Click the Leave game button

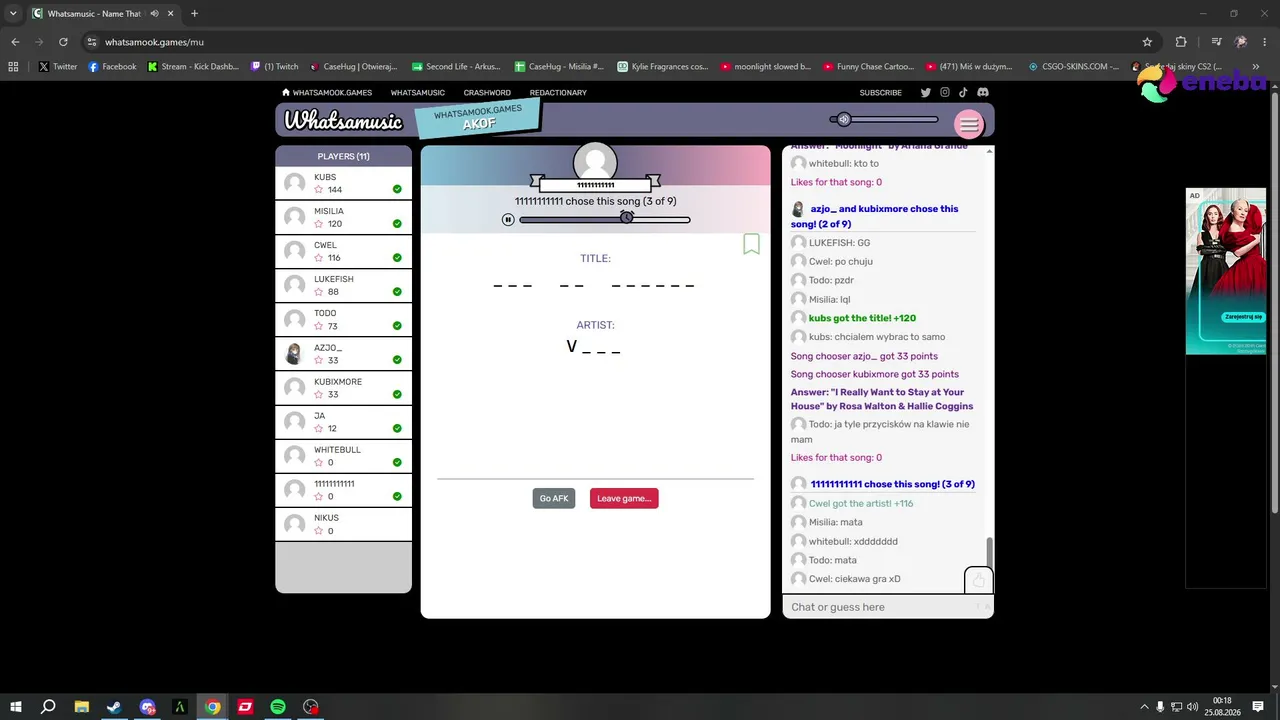click(x=624, y=498)
